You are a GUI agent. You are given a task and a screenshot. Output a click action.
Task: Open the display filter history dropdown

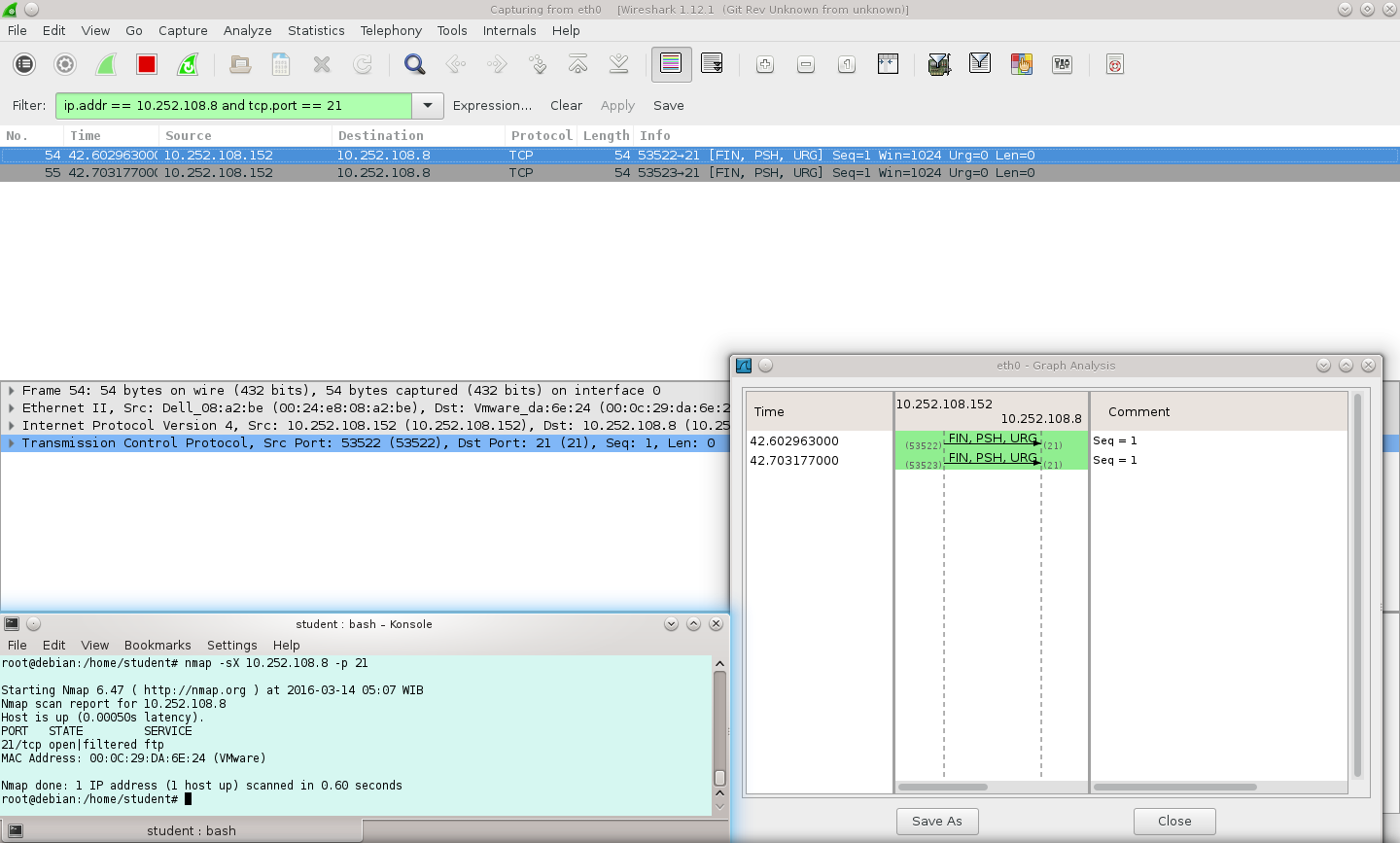pyautogui.click(x=428, y=105)
